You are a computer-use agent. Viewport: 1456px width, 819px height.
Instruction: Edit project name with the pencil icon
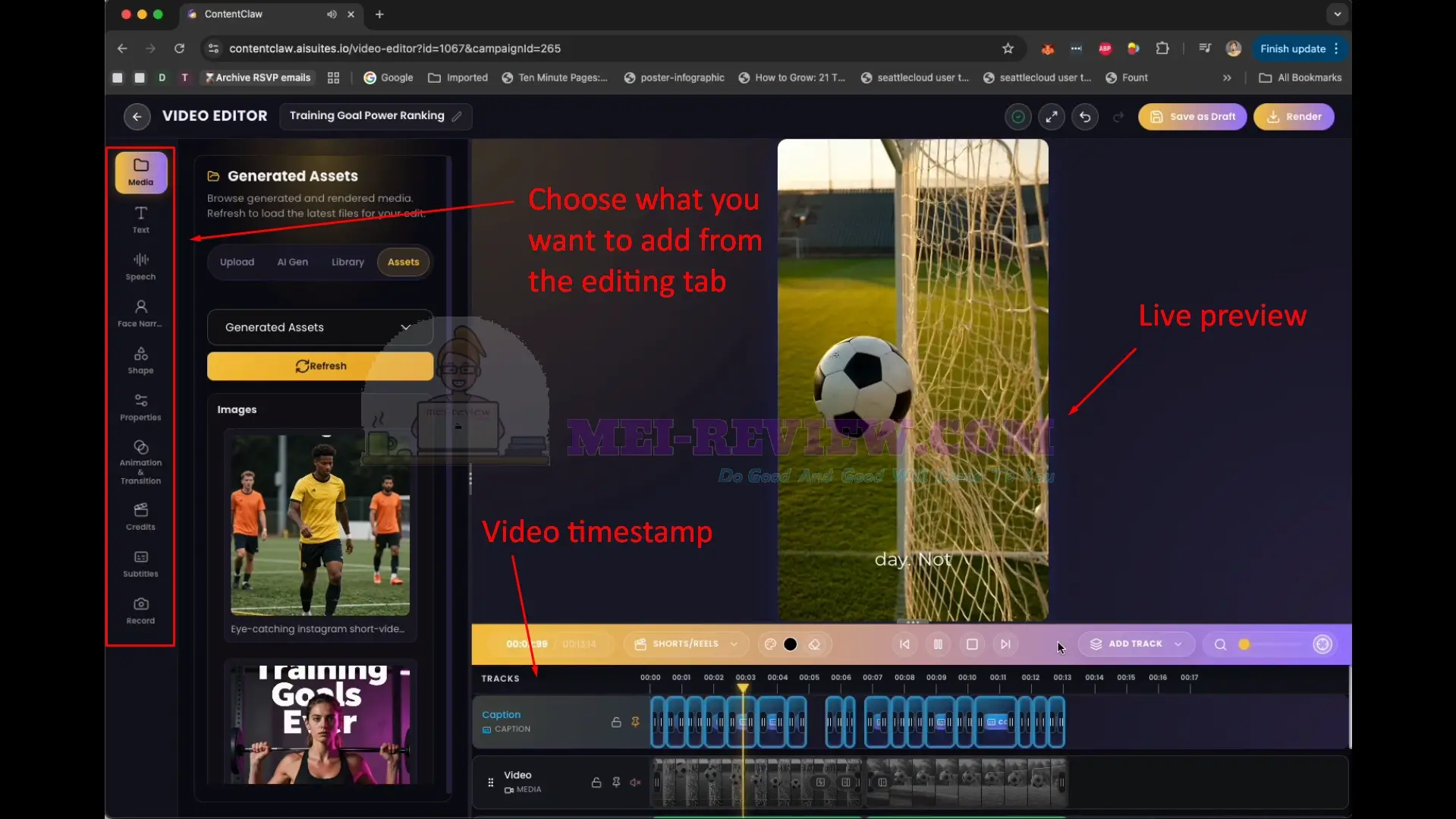(457, 116)
